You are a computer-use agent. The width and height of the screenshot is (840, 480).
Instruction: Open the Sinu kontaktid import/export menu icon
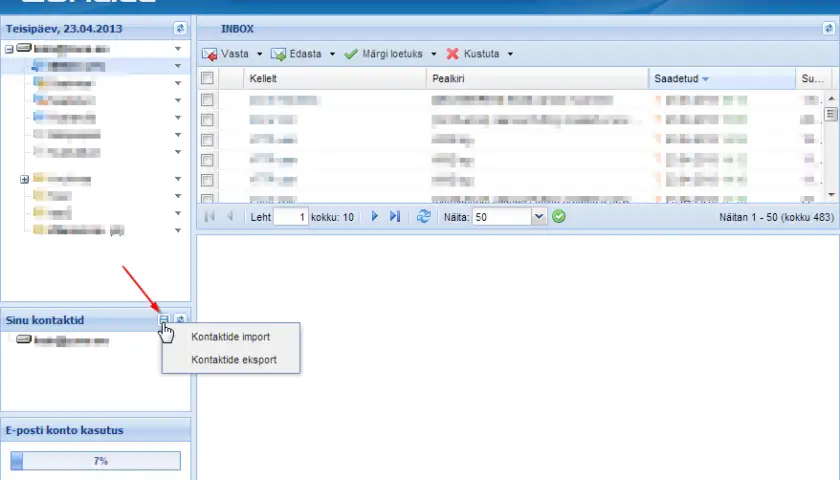pos(164,320)
